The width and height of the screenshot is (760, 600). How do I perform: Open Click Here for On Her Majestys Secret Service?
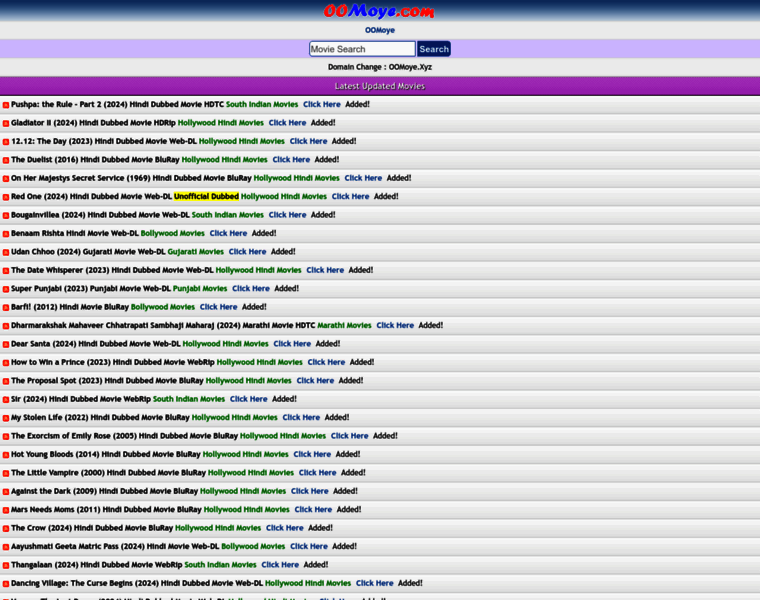click(x=363, y=178)
